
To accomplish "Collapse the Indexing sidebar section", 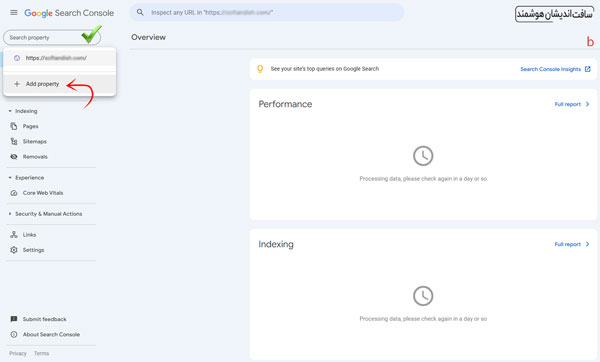I will click(x=23, y=111).
